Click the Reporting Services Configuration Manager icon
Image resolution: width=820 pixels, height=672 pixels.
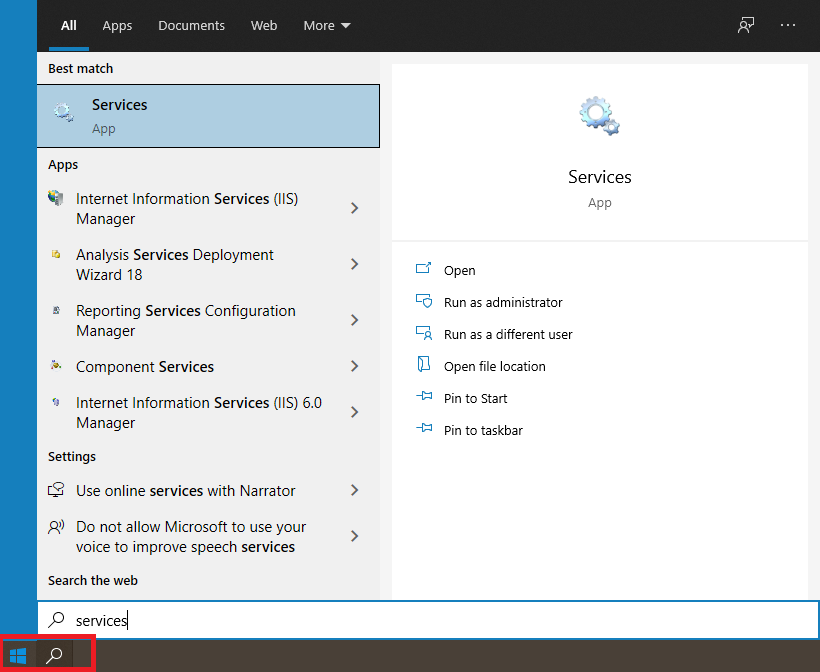56,310
